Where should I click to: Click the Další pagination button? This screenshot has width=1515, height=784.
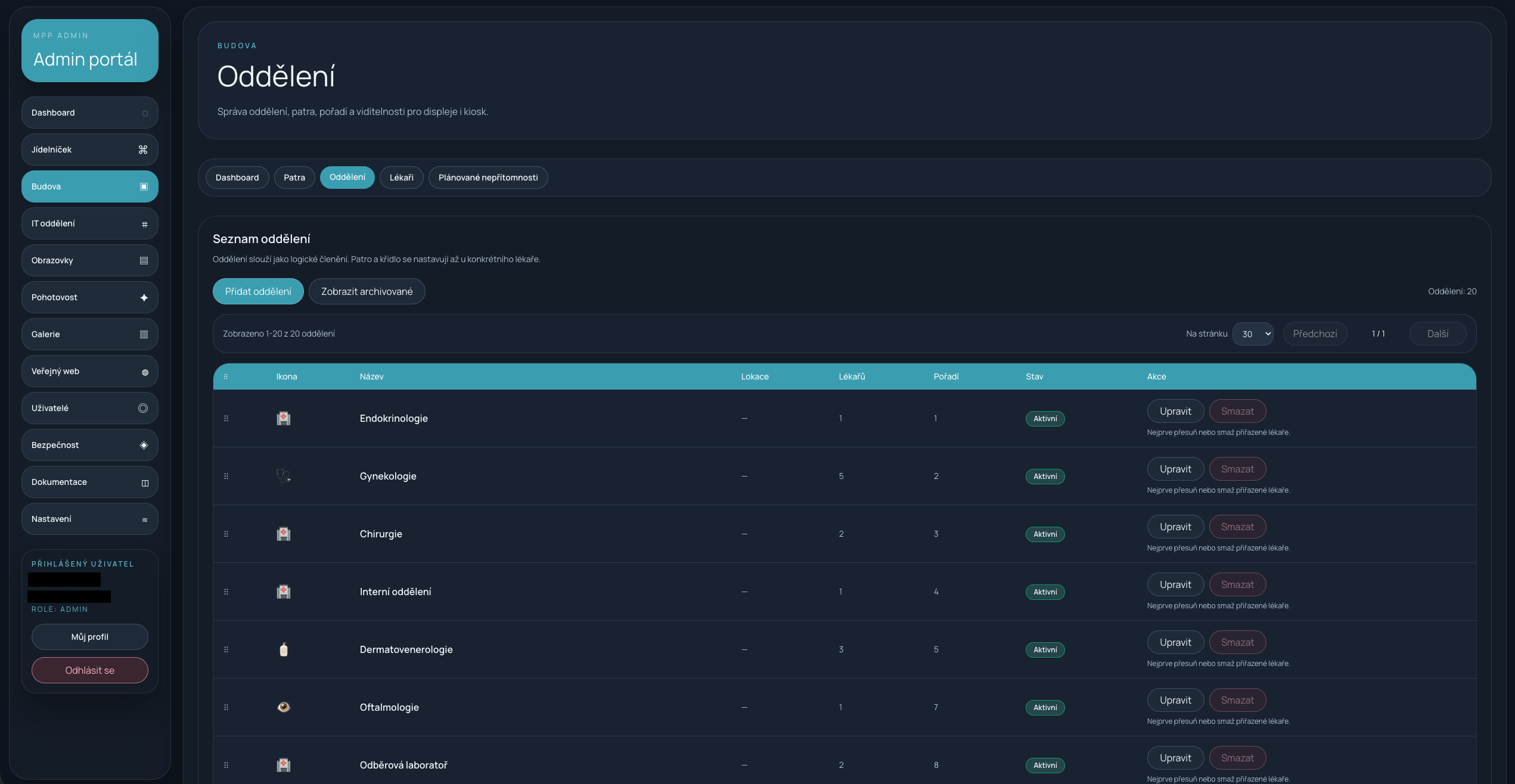point(1438,334)
